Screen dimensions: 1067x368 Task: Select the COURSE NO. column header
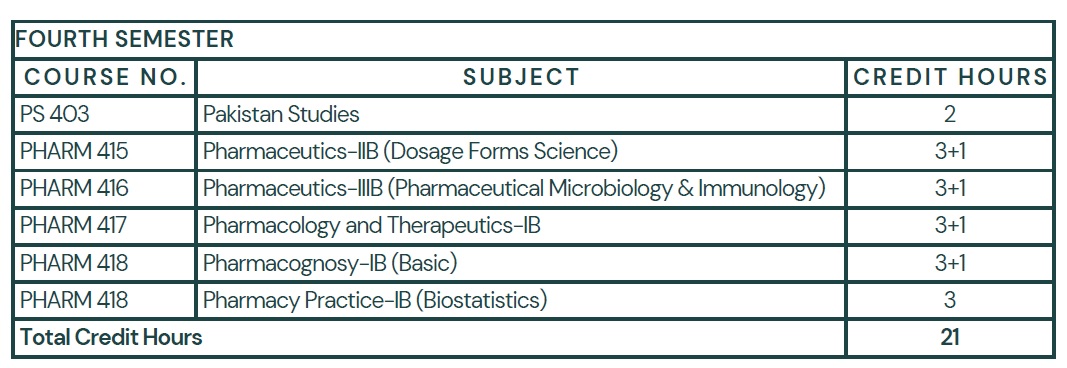(105, 77)
